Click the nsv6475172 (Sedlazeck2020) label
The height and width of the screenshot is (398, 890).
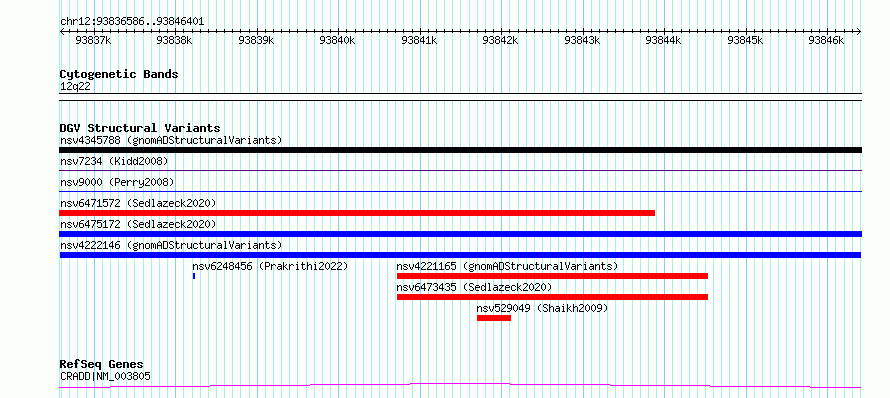138,224
